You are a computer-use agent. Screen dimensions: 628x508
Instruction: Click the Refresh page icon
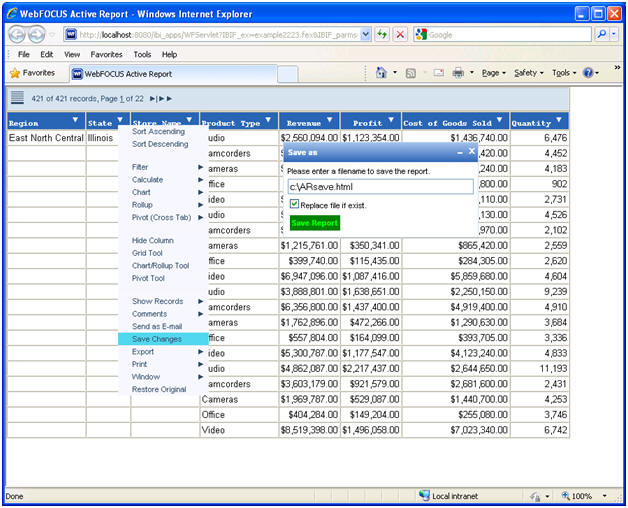pyautogui.click(x=382, y=34)
